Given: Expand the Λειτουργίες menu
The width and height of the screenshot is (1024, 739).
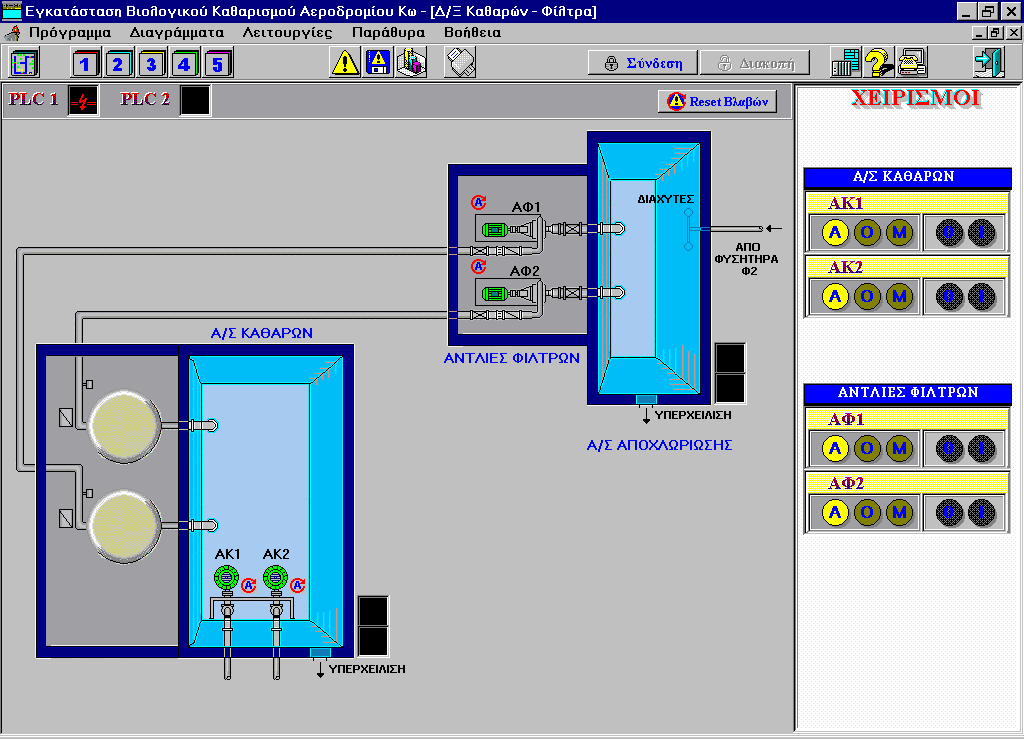Looking at the screenshot, I should (288, 32).
